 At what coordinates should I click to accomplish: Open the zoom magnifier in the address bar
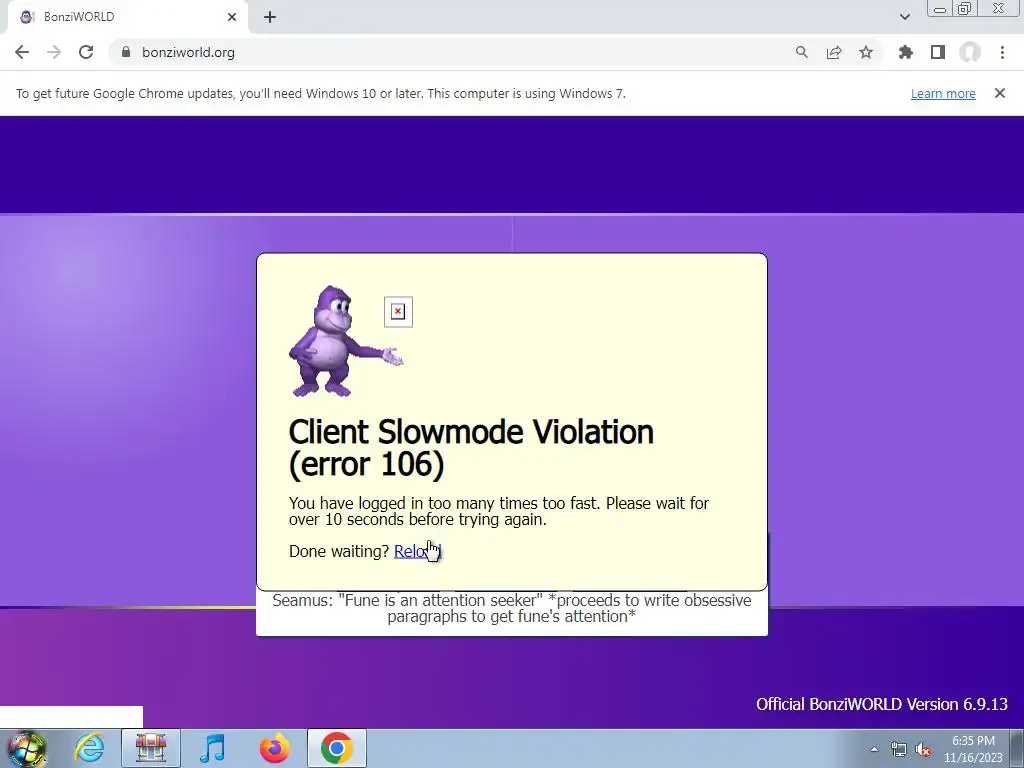[x=801, y=52]
